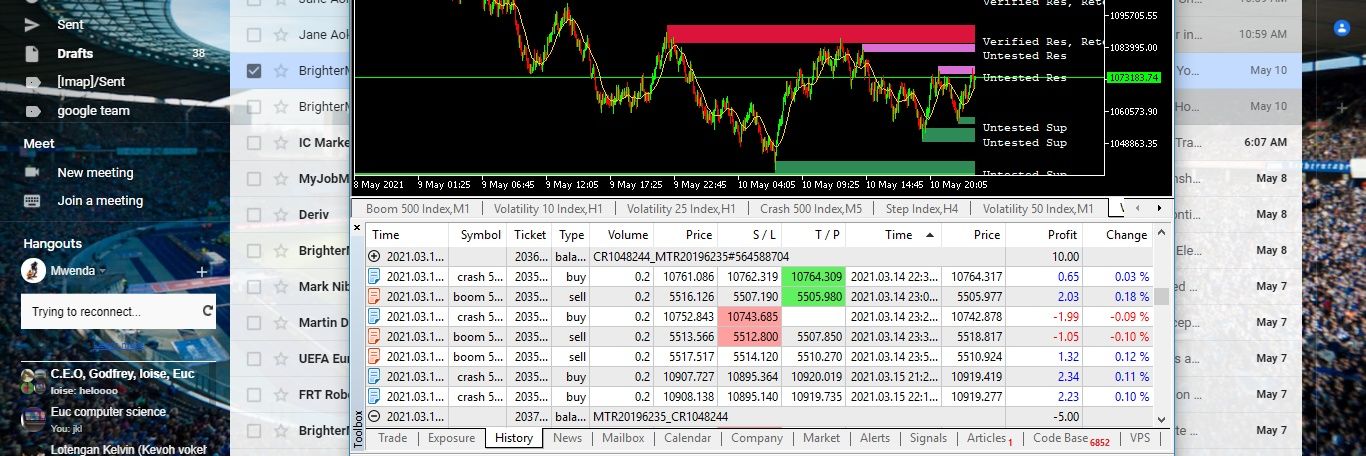The width and height of the screenshot is (1366, 456).
Task: Star the MyJobM email
Action: pyautogui.click(x=281, y=179)
